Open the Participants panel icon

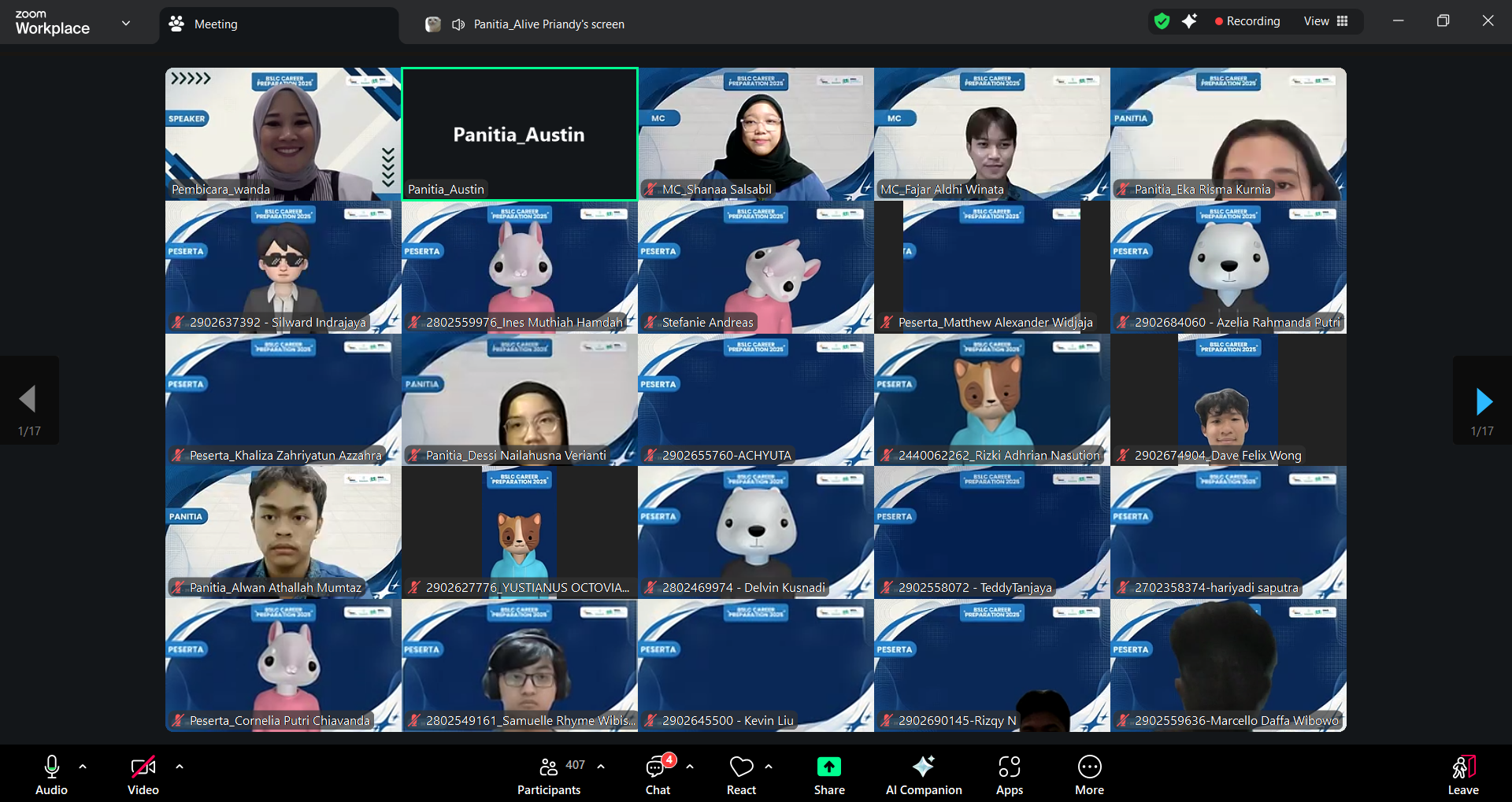(548, 767)
